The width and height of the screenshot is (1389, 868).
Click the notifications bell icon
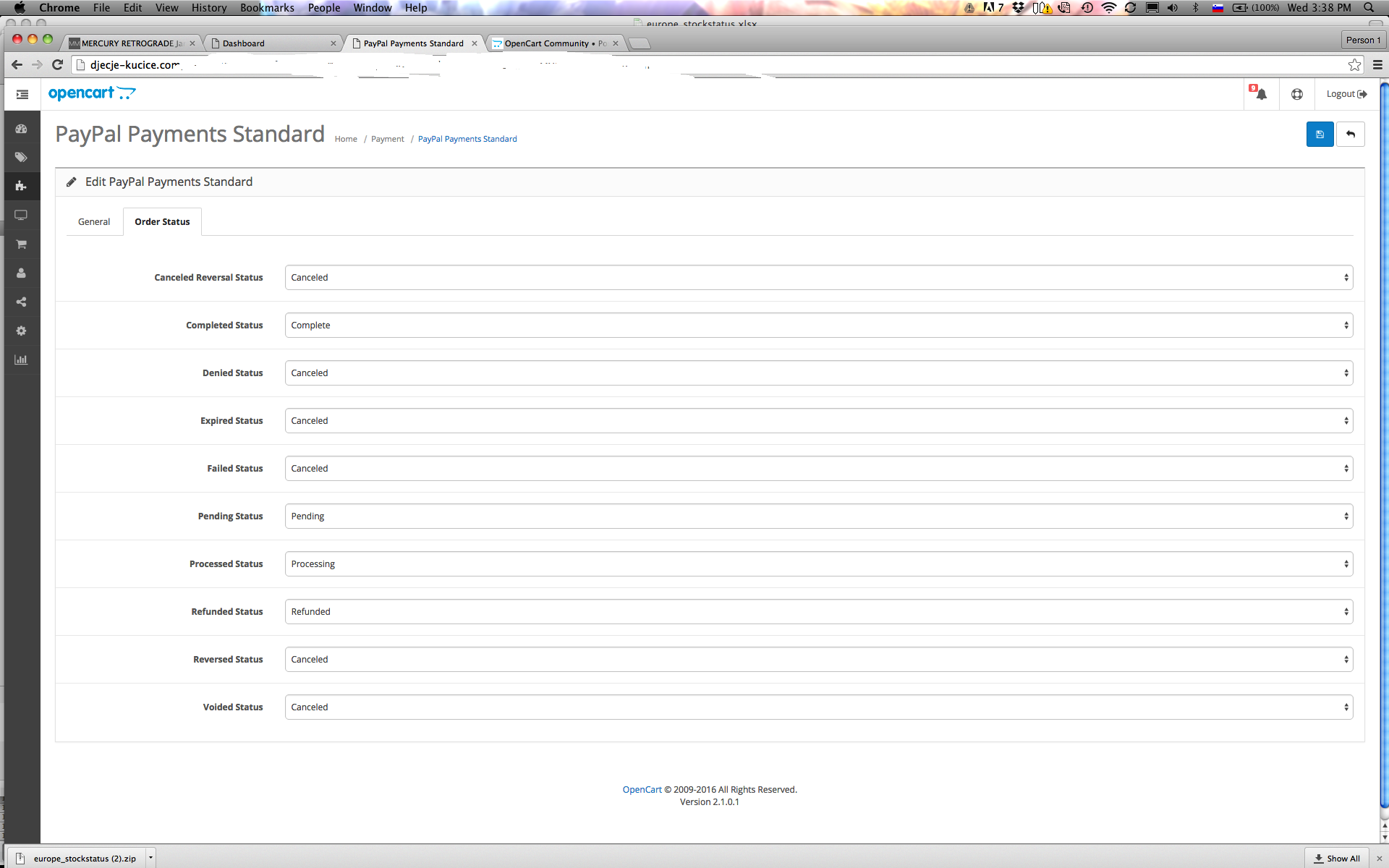(x=1260, y=94)
